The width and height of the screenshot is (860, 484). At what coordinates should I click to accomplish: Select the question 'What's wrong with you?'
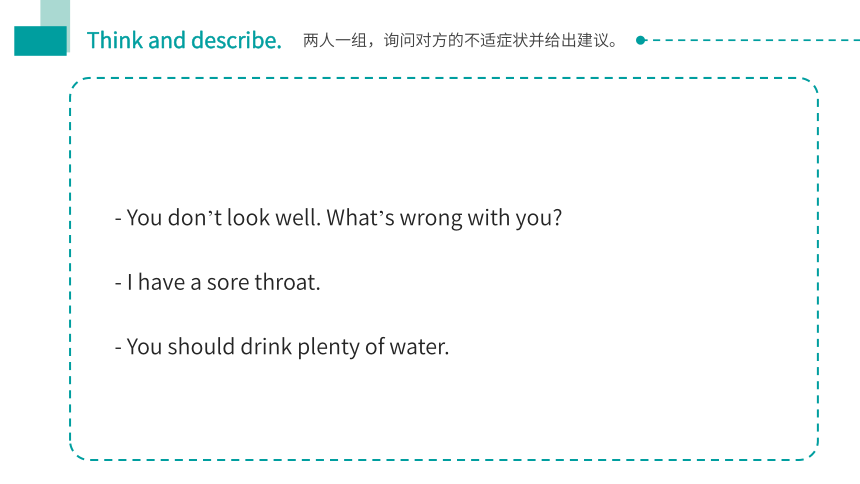coord(444,218)
